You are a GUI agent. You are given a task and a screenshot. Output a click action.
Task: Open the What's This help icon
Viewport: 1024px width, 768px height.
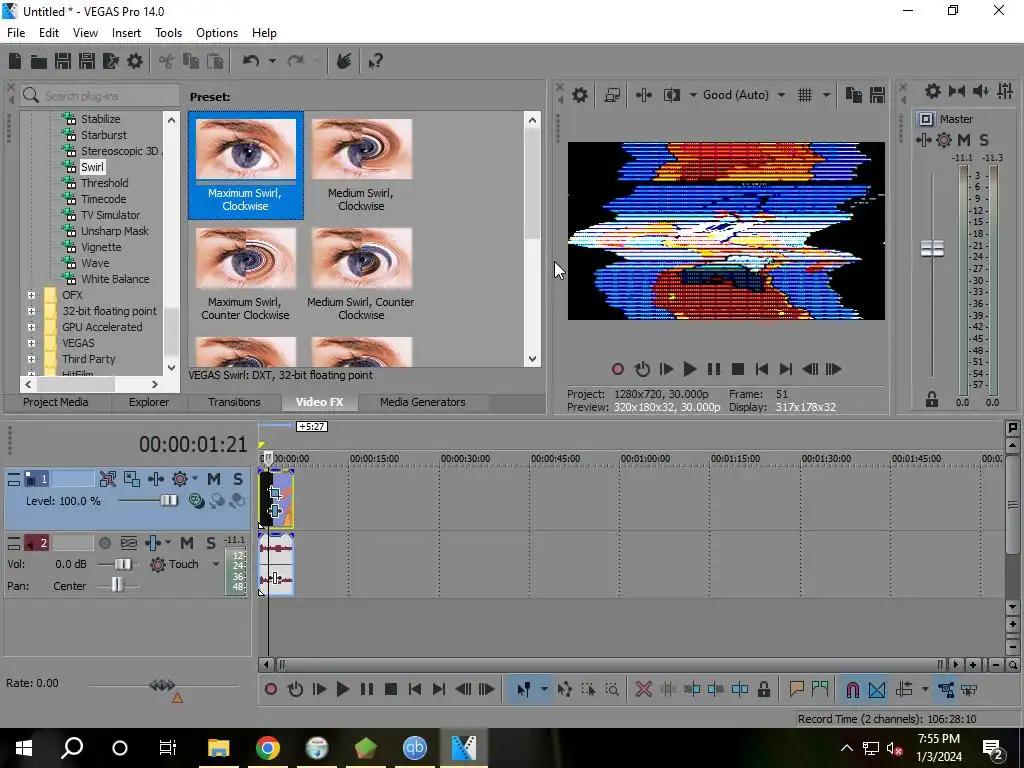(x=376, y=61)
